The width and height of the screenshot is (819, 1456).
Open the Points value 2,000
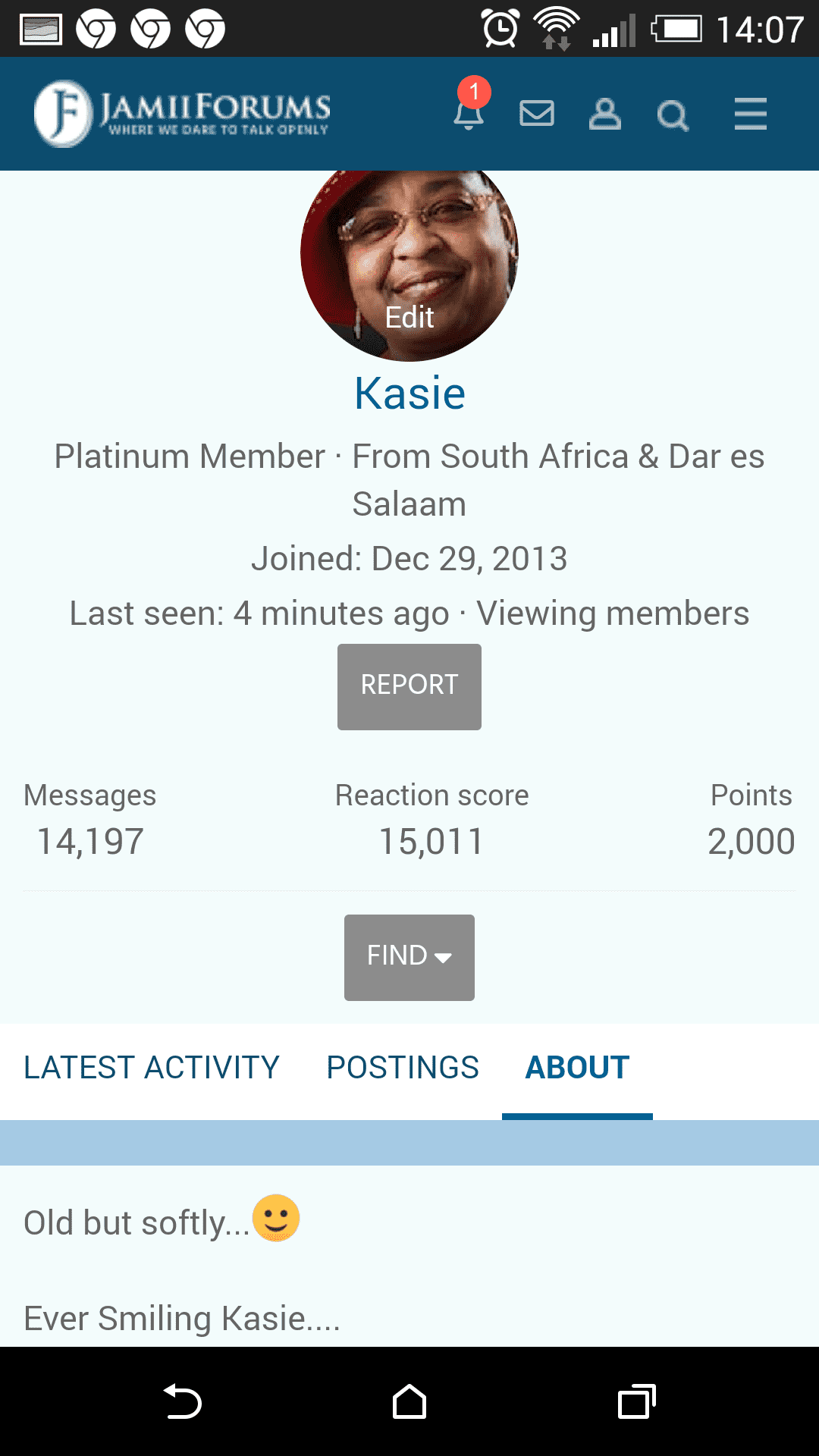coord(751,841)
